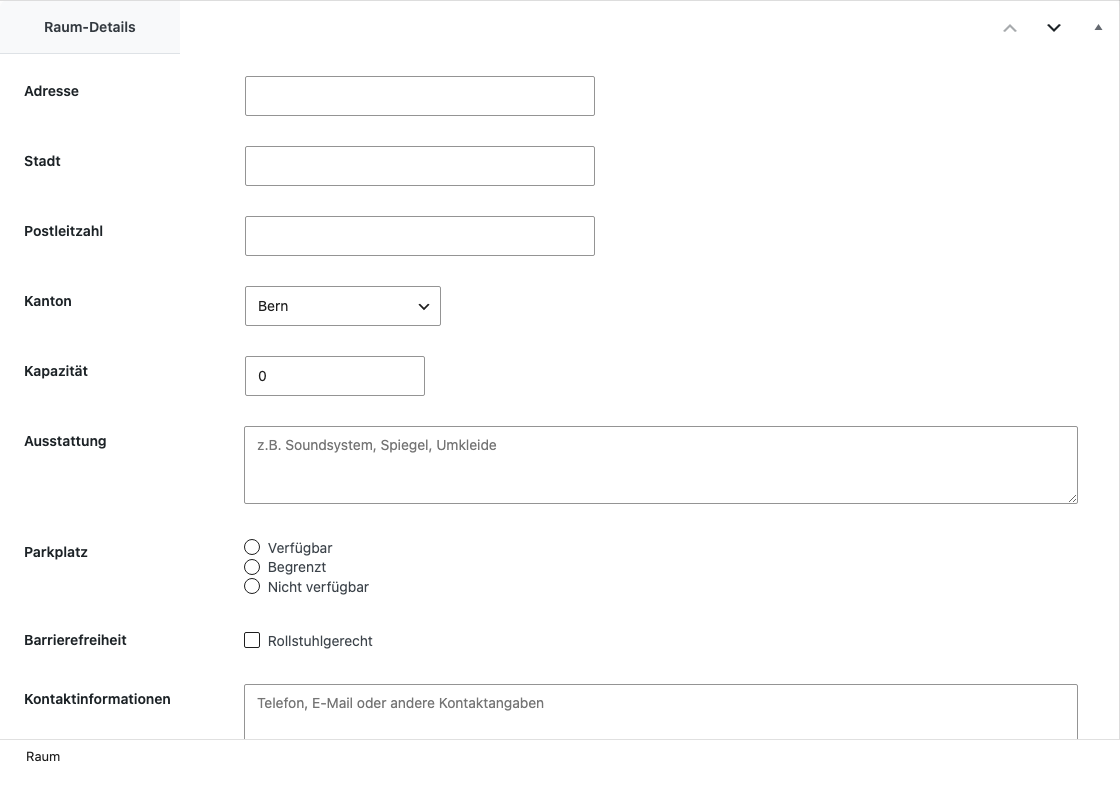Click into the Adresse text field
Viewport: 1120px width, 806px height.
tap(420, 96)
